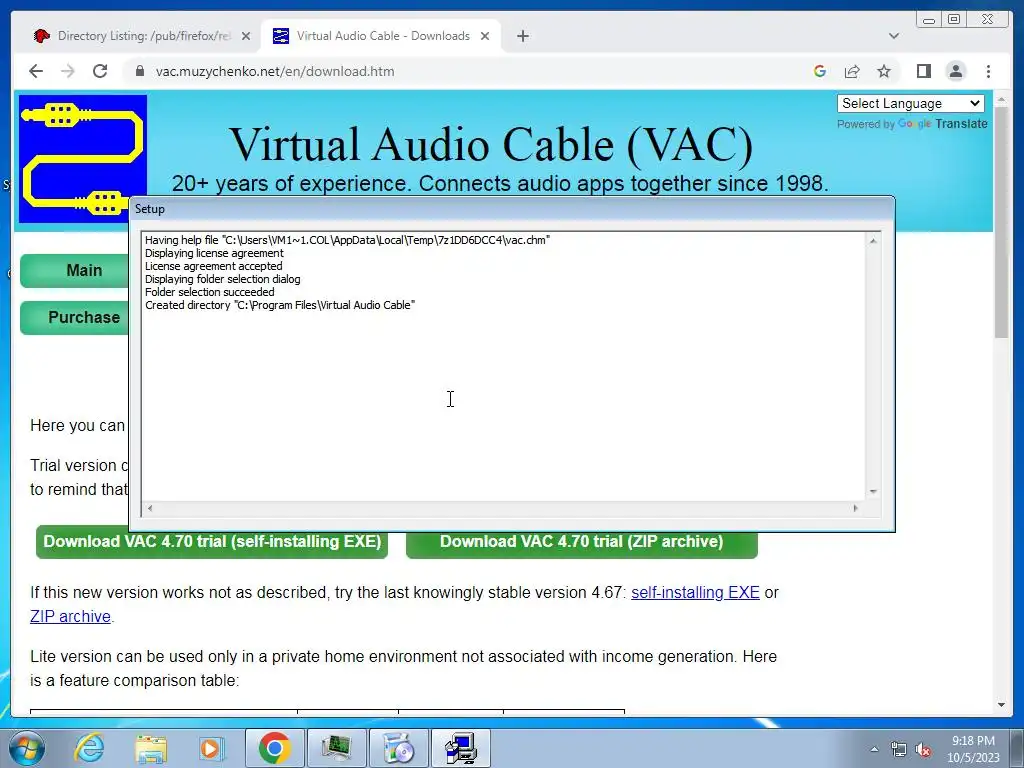Open Chrome's three-dot menu

[988, 71]
